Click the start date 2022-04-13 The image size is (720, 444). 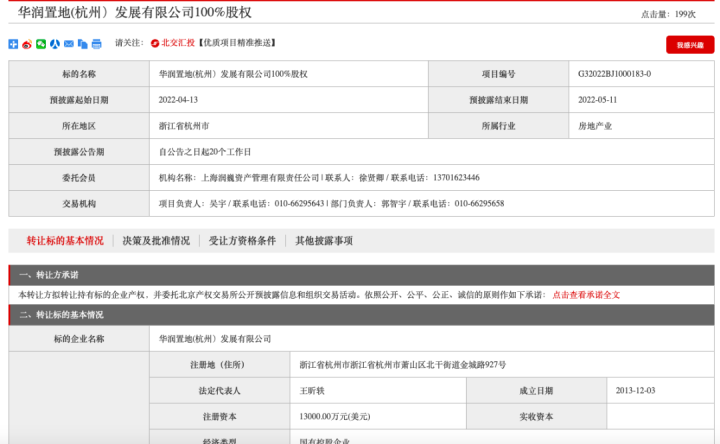[x=178, y=100]
